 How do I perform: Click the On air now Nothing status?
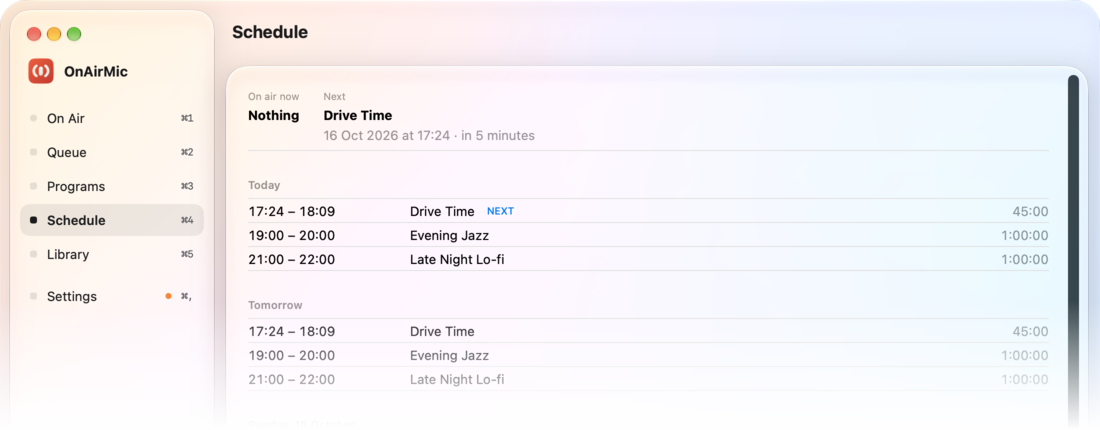274,116
